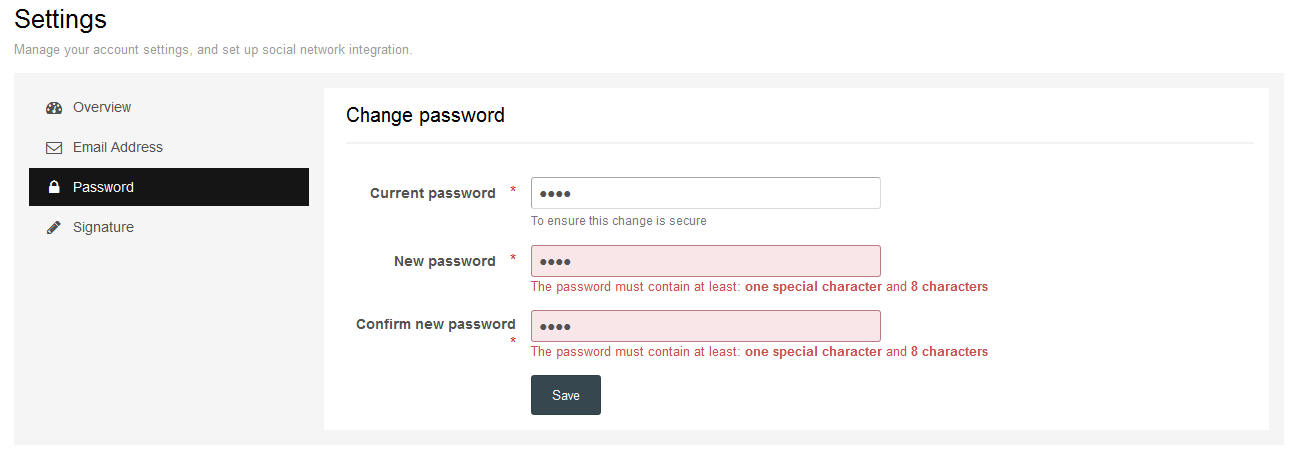Click the Settings page title

[x=60, y=18]
